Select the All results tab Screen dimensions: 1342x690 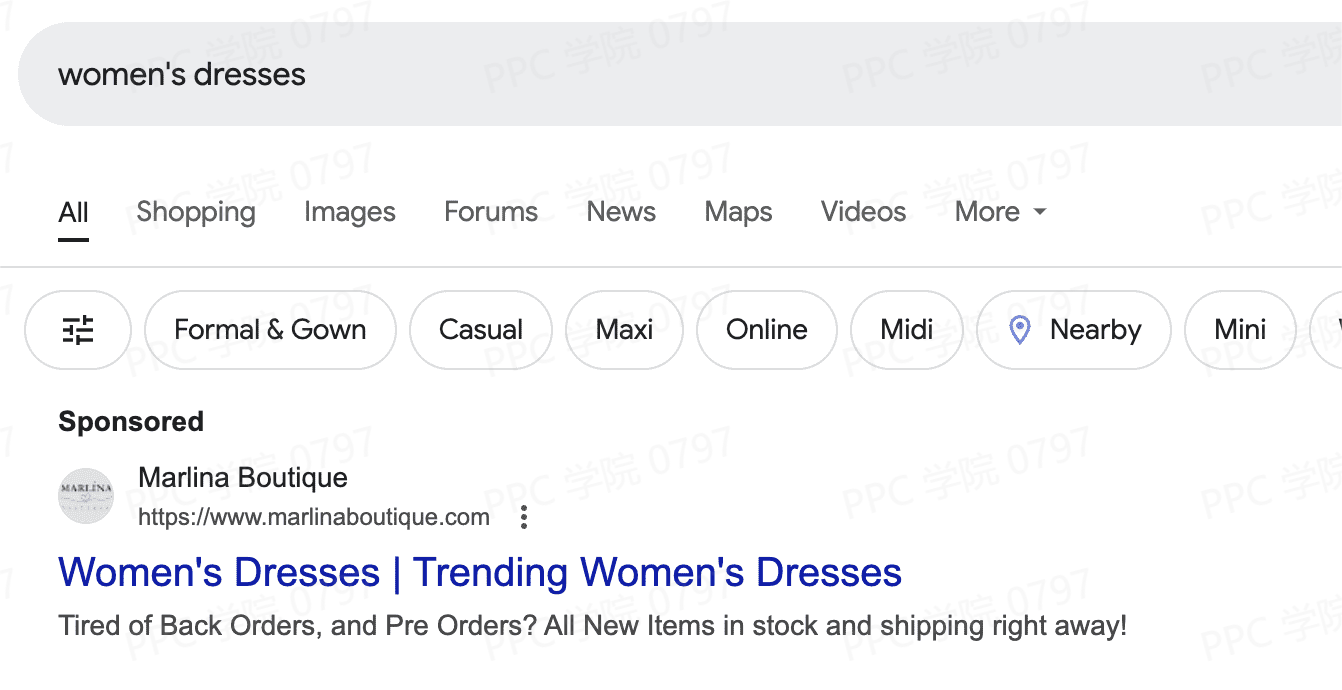point(73,212)
